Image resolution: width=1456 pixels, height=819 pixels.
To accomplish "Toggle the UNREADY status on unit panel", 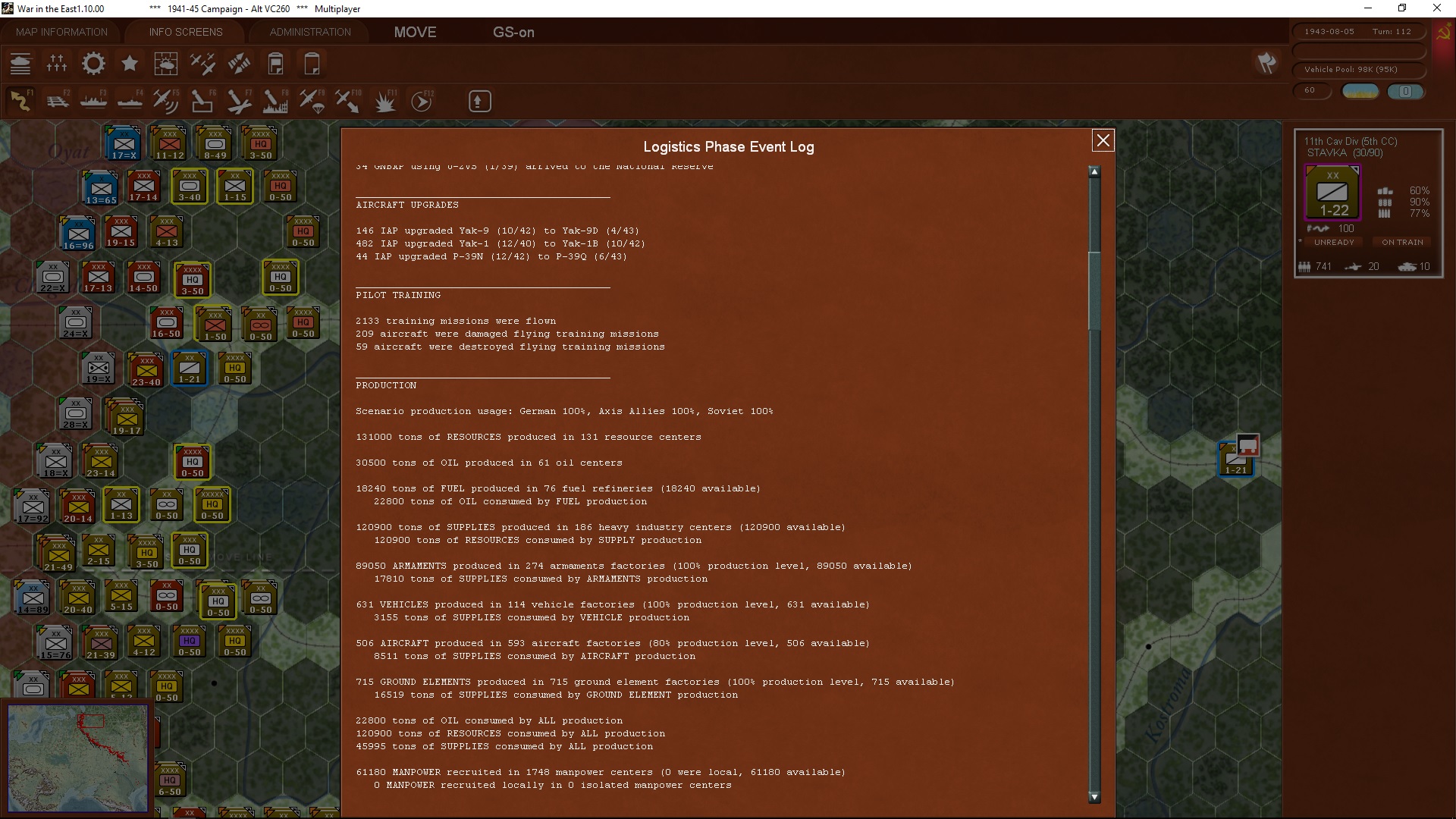I will (1333, 243).
